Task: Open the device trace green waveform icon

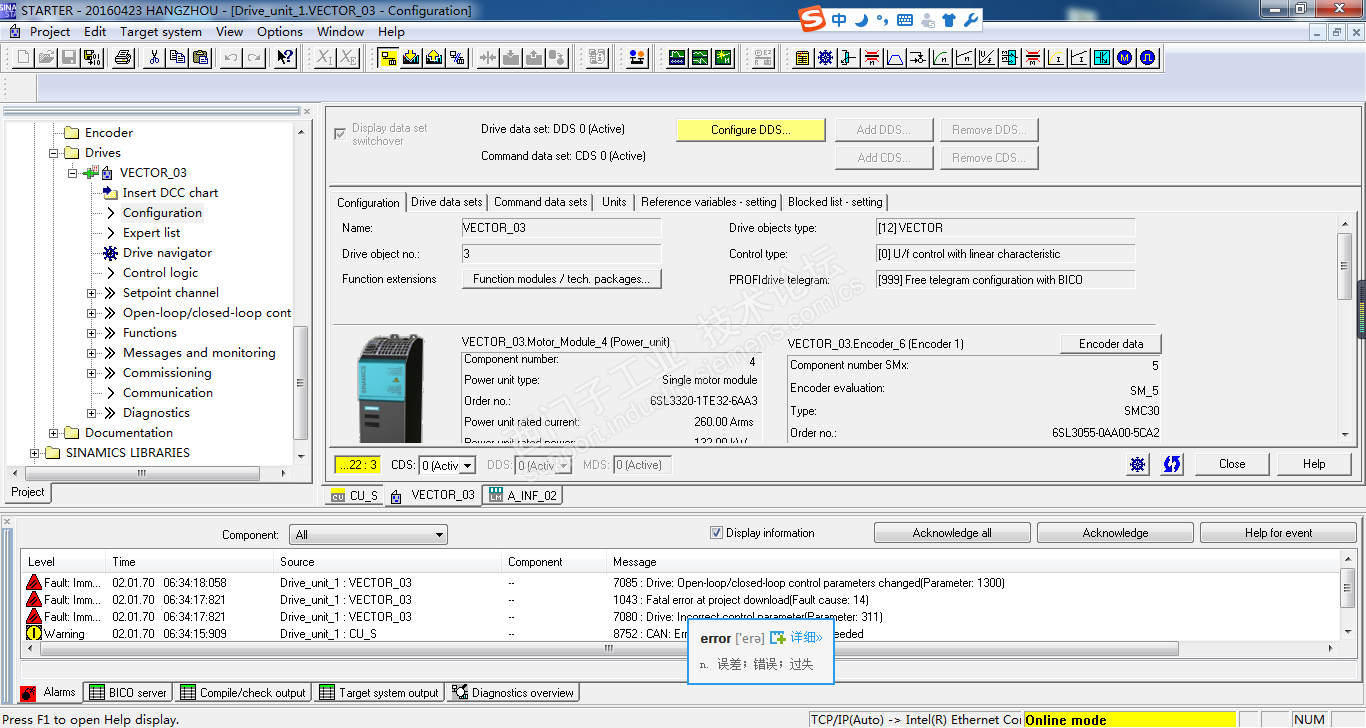Action: [677, 58]
